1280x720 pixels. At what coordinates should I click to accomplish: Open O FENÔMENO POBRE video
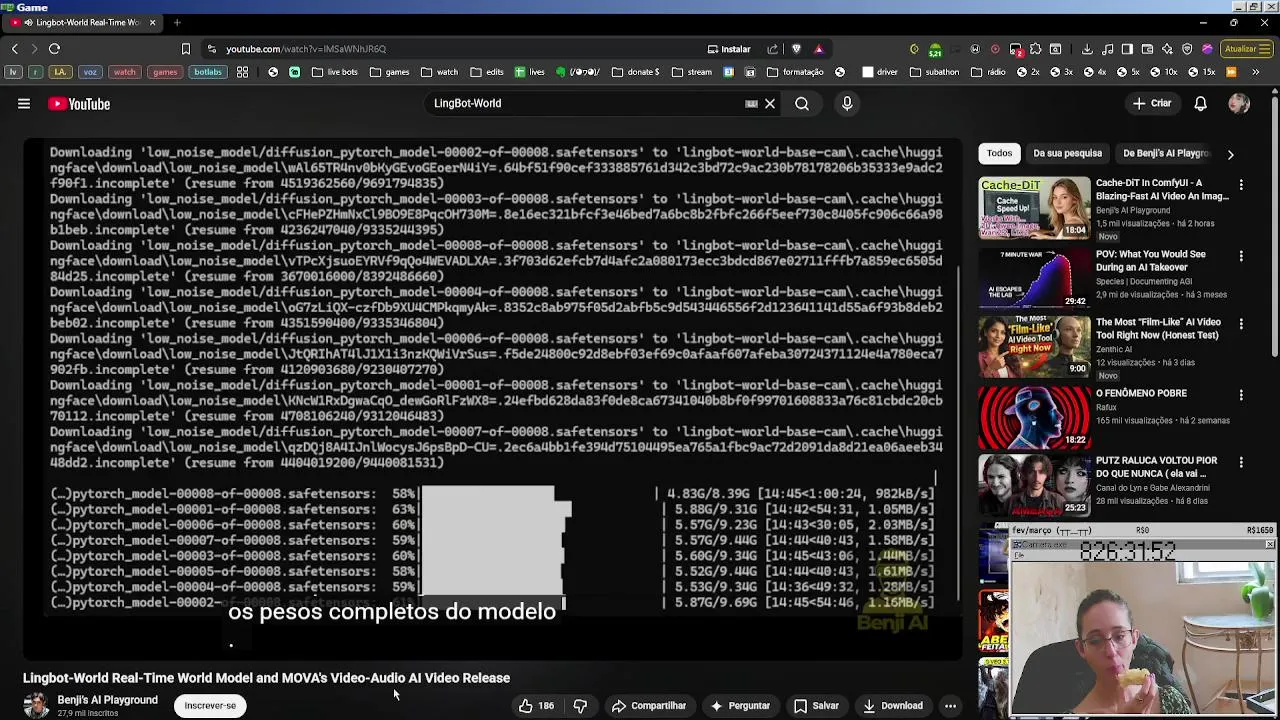(x=1034, y=416)
